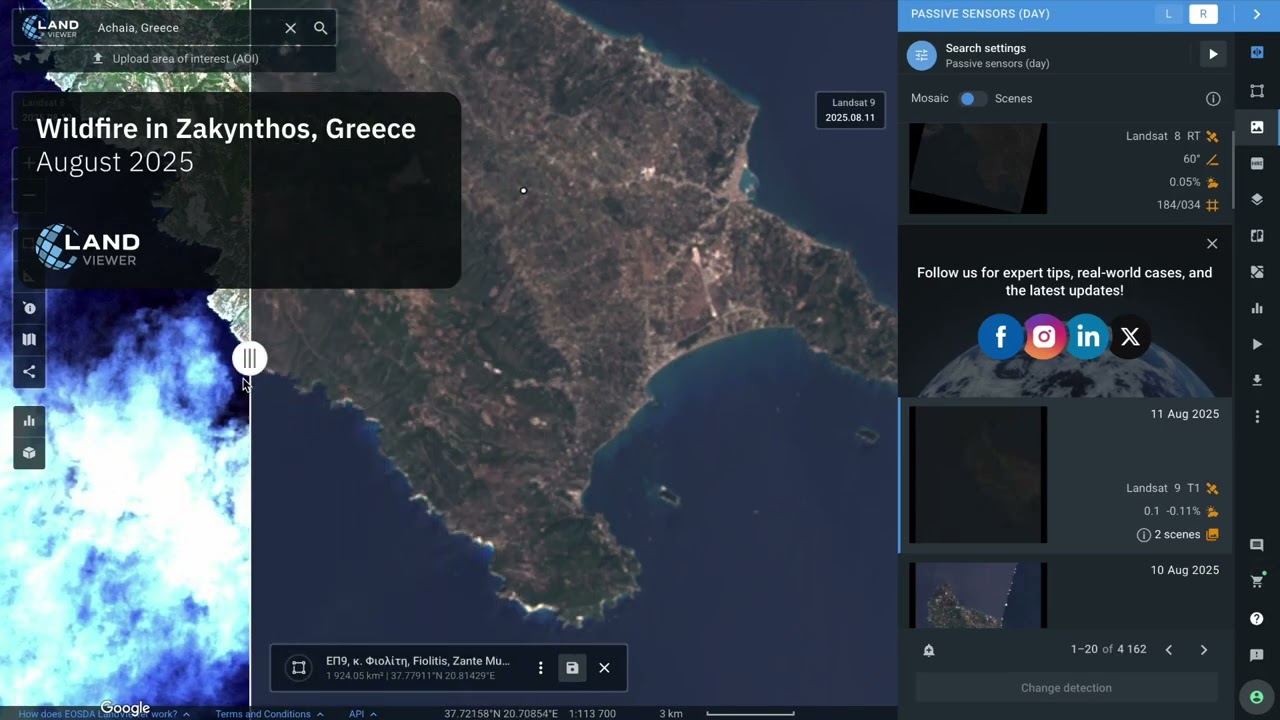Open the help question mark icon
This screenshot has width=1280, height=720.
1257,619
